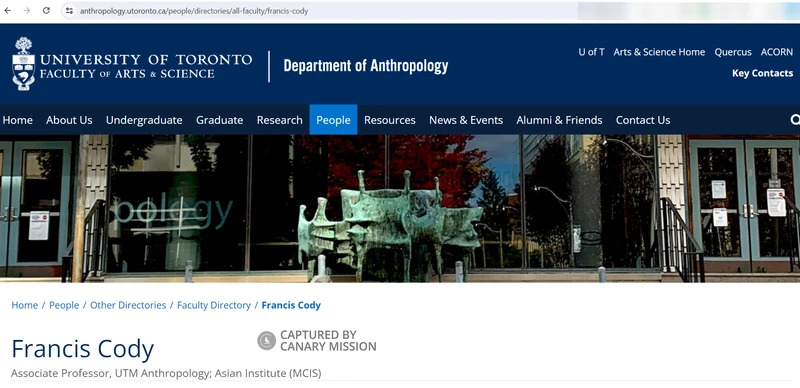Open the ACORN link

(x=777, y=52)
